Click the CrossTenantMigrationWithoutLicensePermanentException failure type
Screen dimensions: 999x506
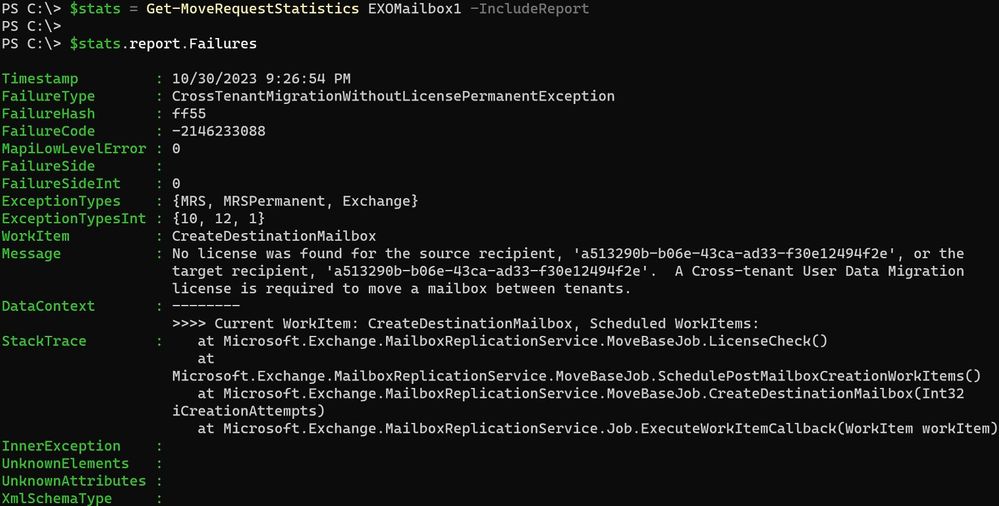coord(393,96)
